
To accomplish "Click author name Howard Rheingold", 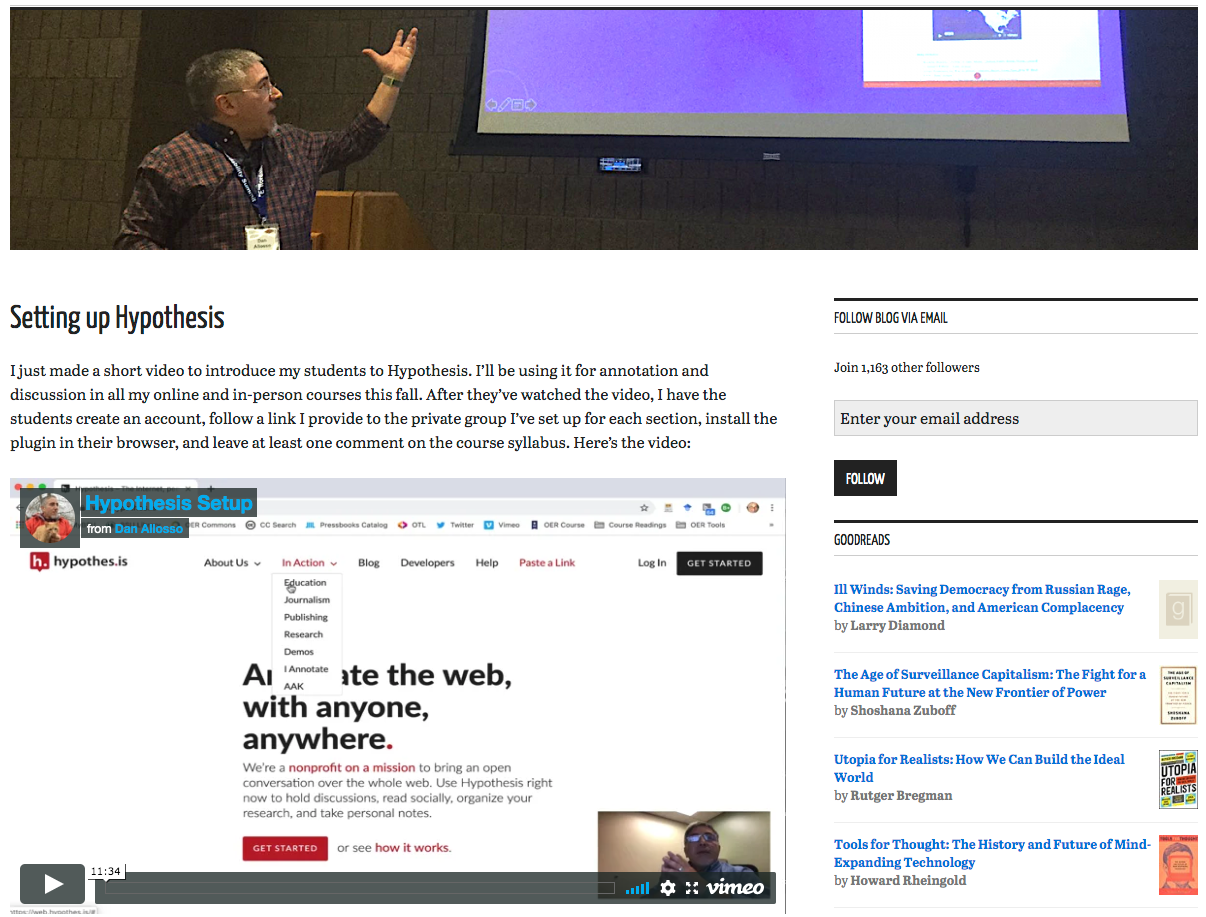I will [x=908, y=880].
